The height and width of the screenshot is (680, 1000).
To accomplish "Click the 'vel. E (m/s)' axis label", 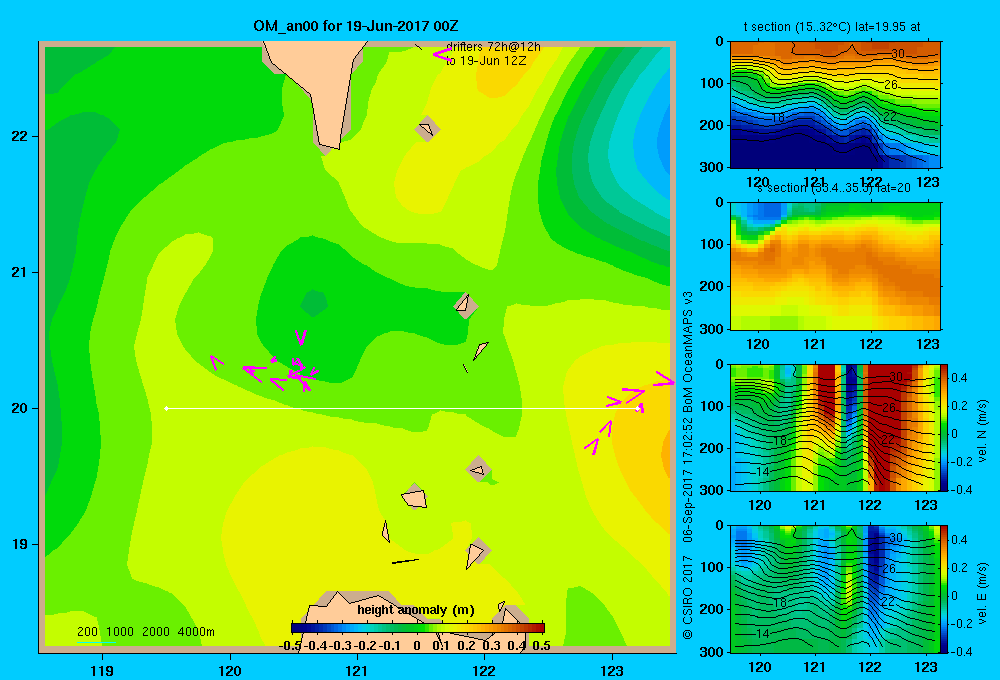I will (x=982, y=593).
